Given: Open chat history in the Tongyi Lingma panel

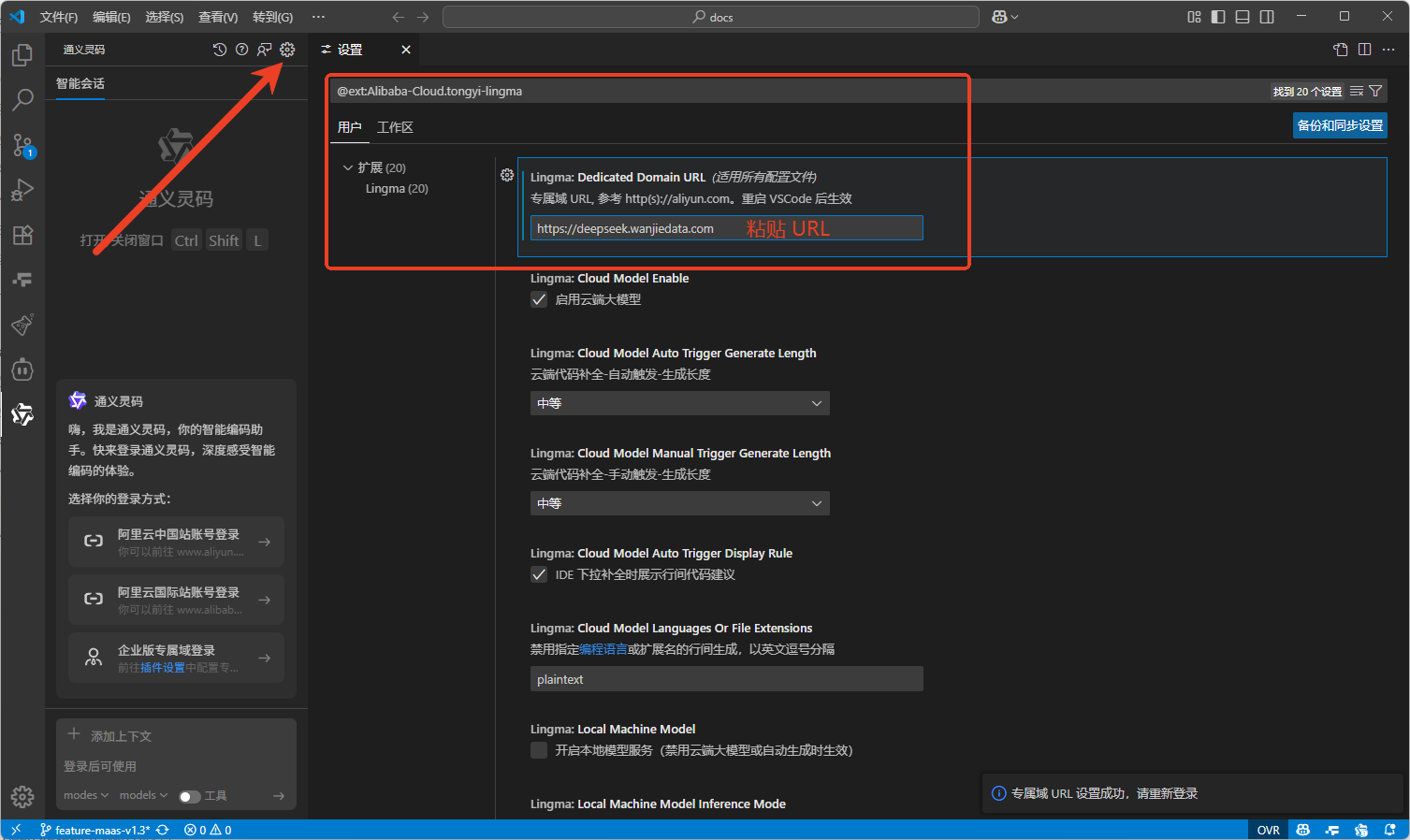Looking at the screenshot, I should 220,50.
